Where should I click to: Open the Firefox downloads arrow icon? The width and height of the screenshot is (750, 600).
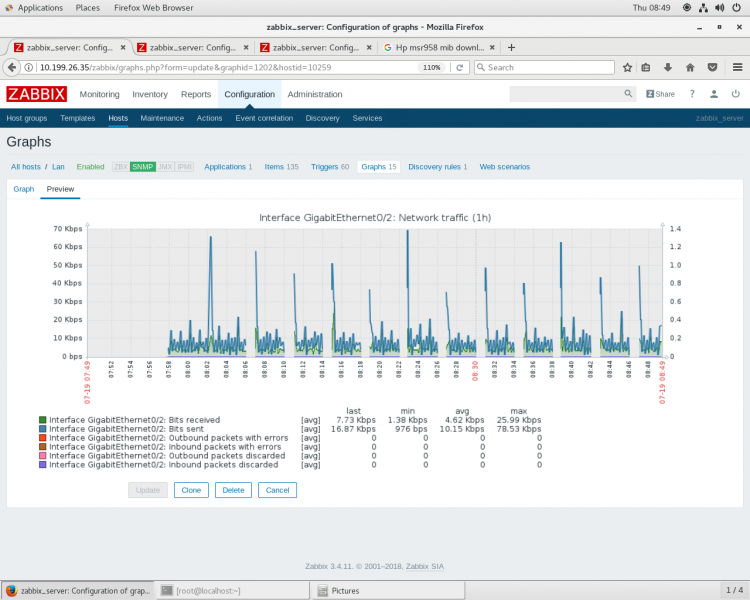pyautogui.click(x=668, y=67)
